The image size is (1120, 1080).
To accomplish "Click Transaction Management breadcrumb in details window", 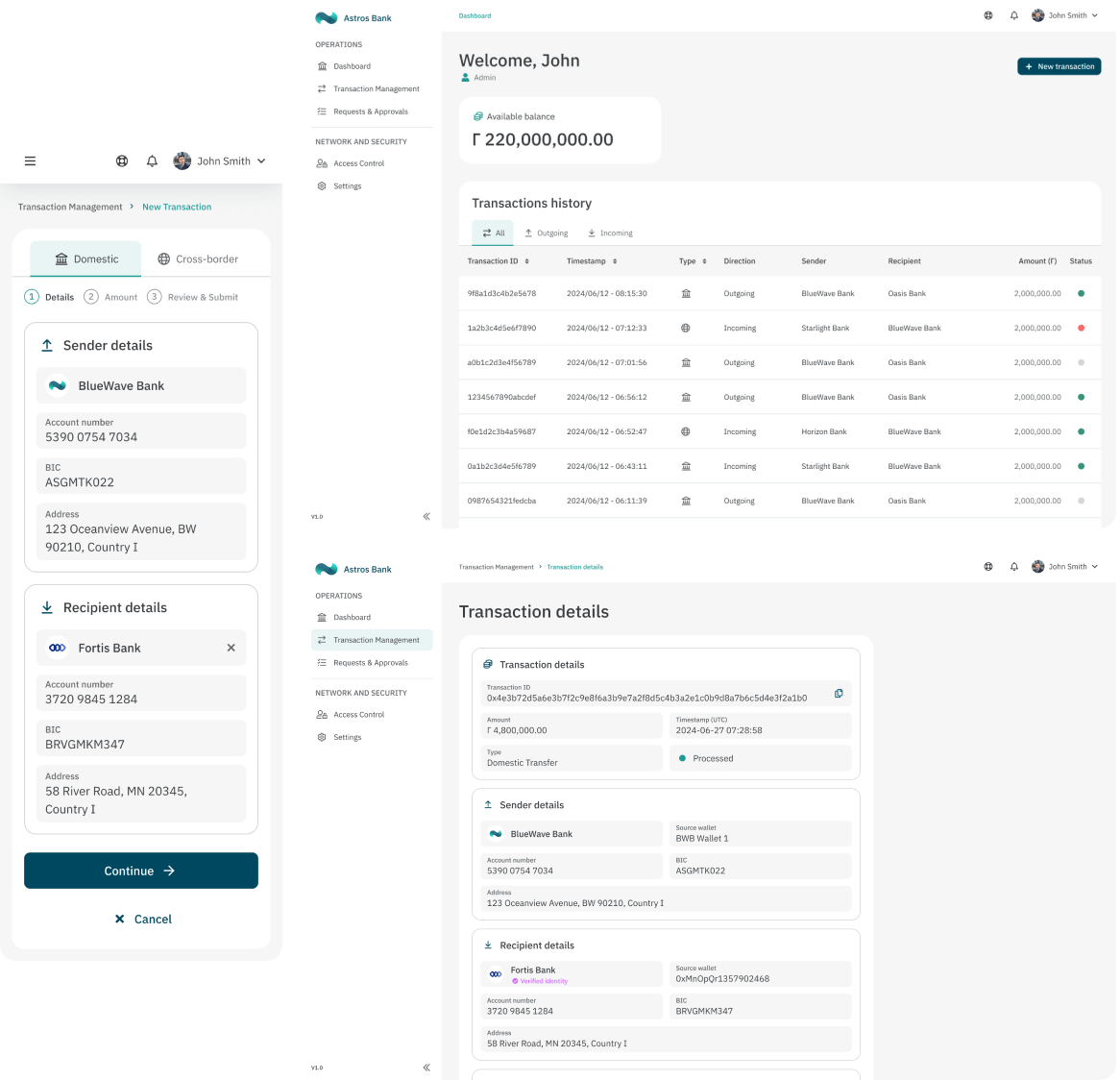I will tap(497, 567).
